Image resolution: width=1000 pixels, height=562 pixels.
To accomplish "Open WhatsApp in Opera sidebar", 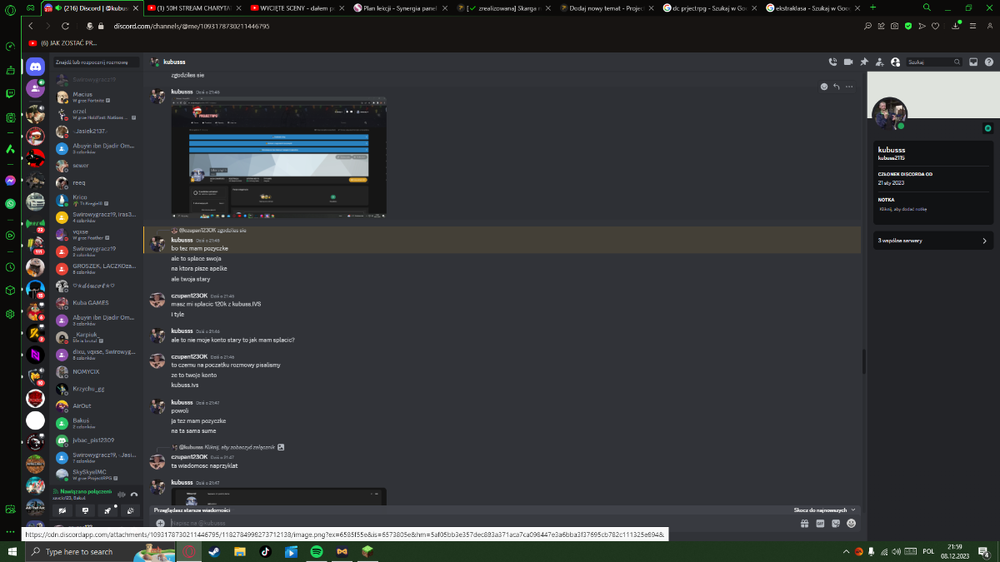I will [10, 204].
